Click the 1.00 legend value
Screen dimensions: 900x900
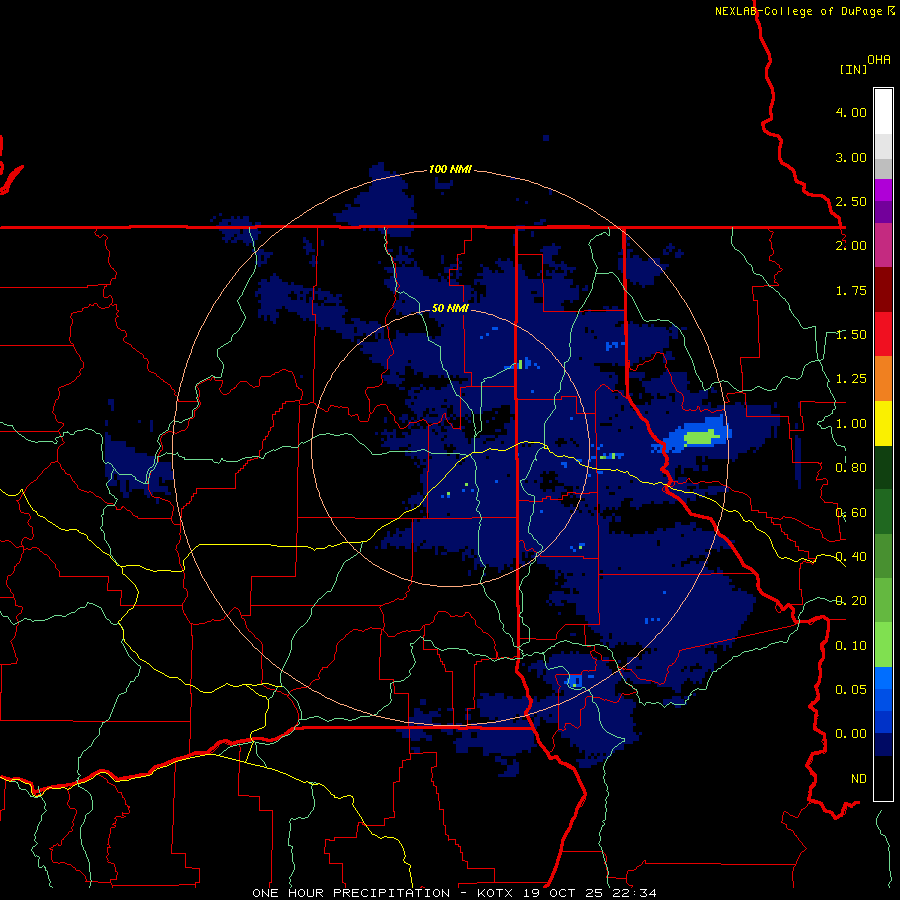tap(851, 424)
